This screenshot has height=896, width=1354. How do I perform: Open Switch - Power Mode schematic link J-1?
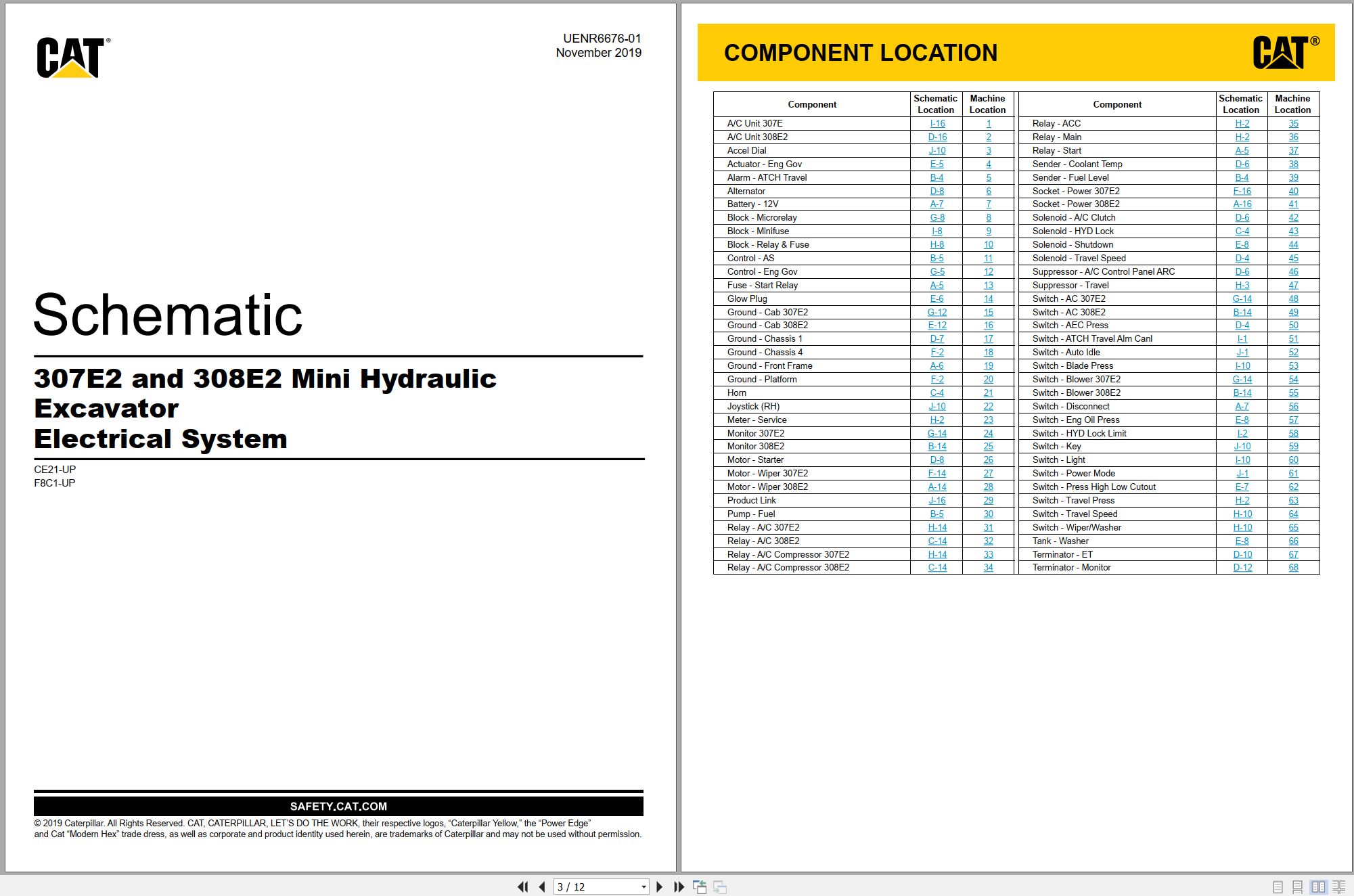[1243, 473]
